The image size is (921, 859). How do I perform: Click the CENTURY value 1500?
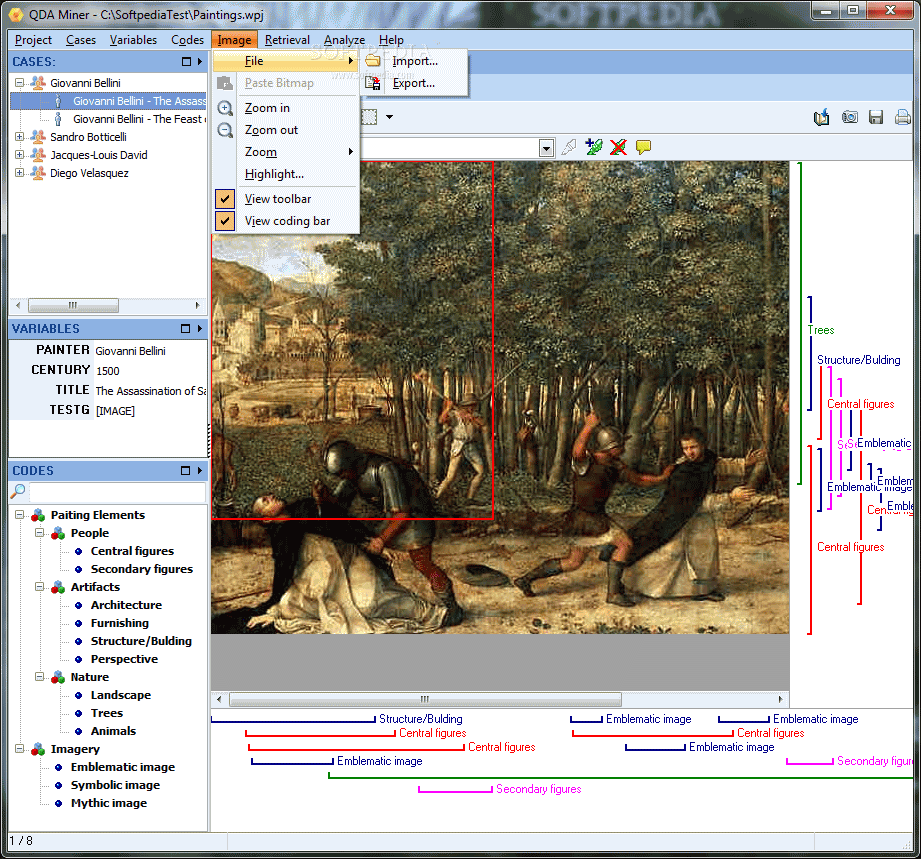coord(107,371)
